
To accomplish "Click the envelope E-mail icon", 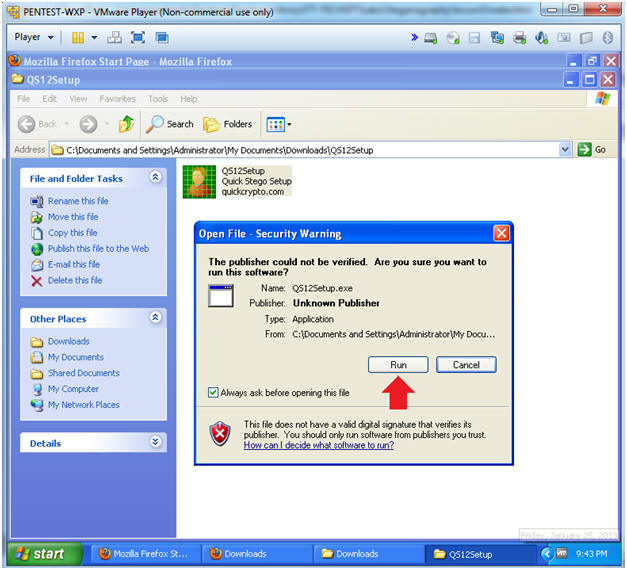I will point(37,265).
